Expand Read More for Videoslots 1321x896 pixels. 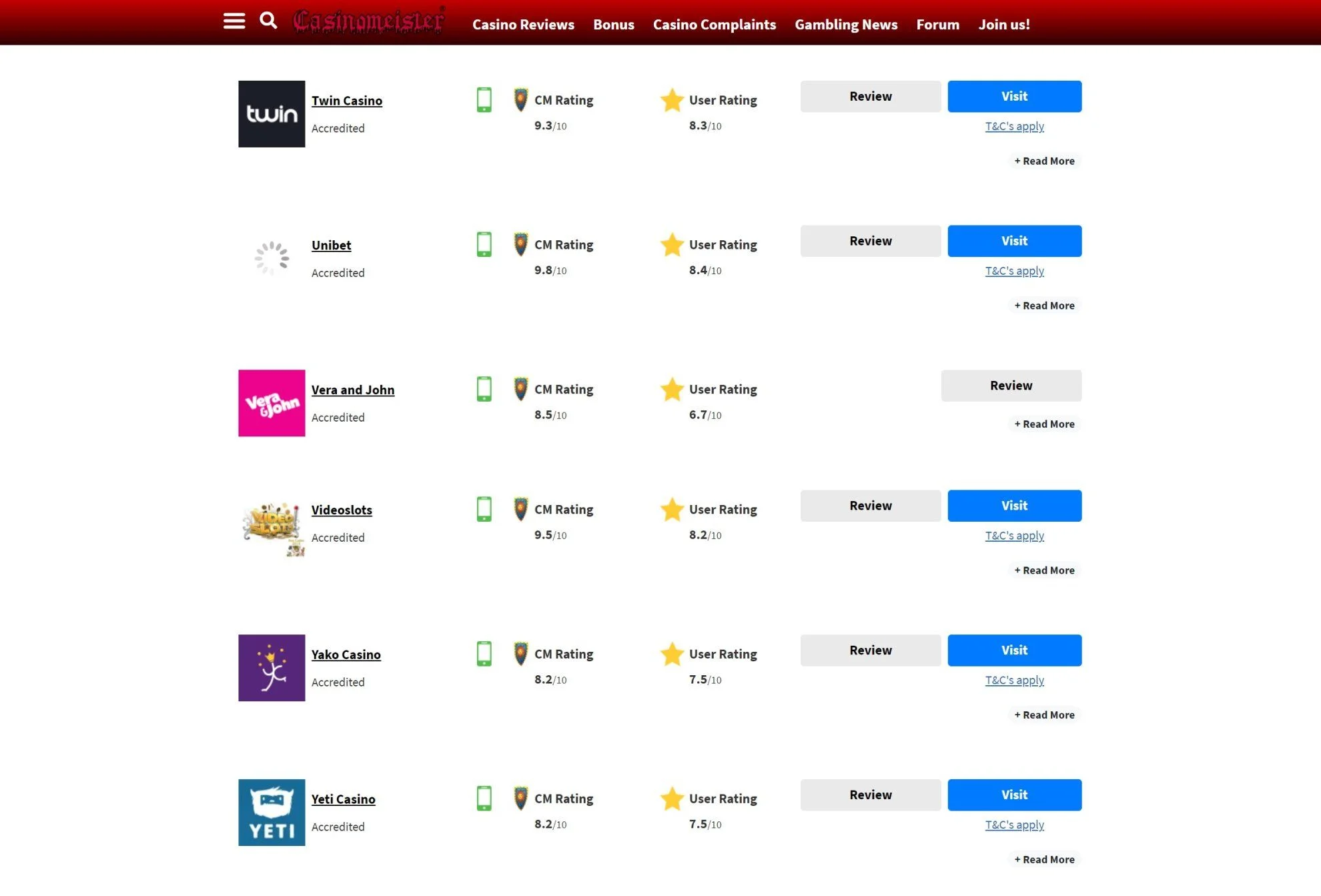(x=1044, y=570)
